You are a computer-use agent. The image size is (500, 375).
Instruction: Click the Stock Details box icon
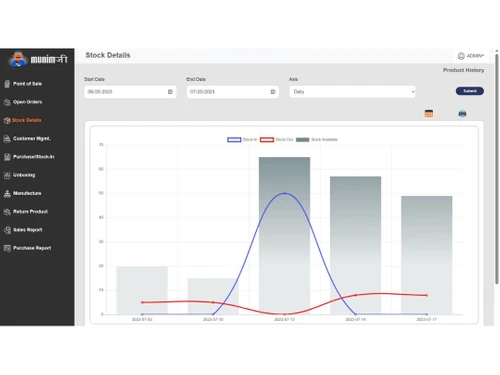click(x=7, y=120)
